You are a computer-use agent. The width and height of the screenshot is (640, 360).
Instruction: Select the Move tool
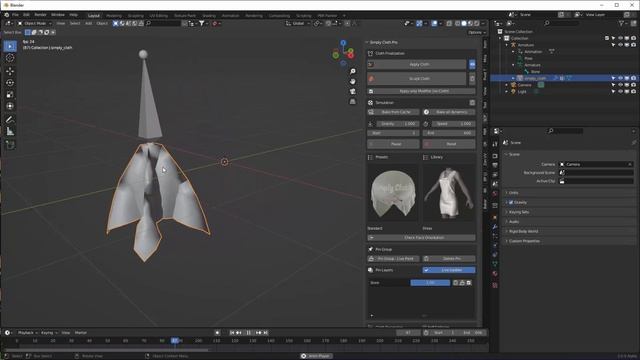click(x=10, y=71)
